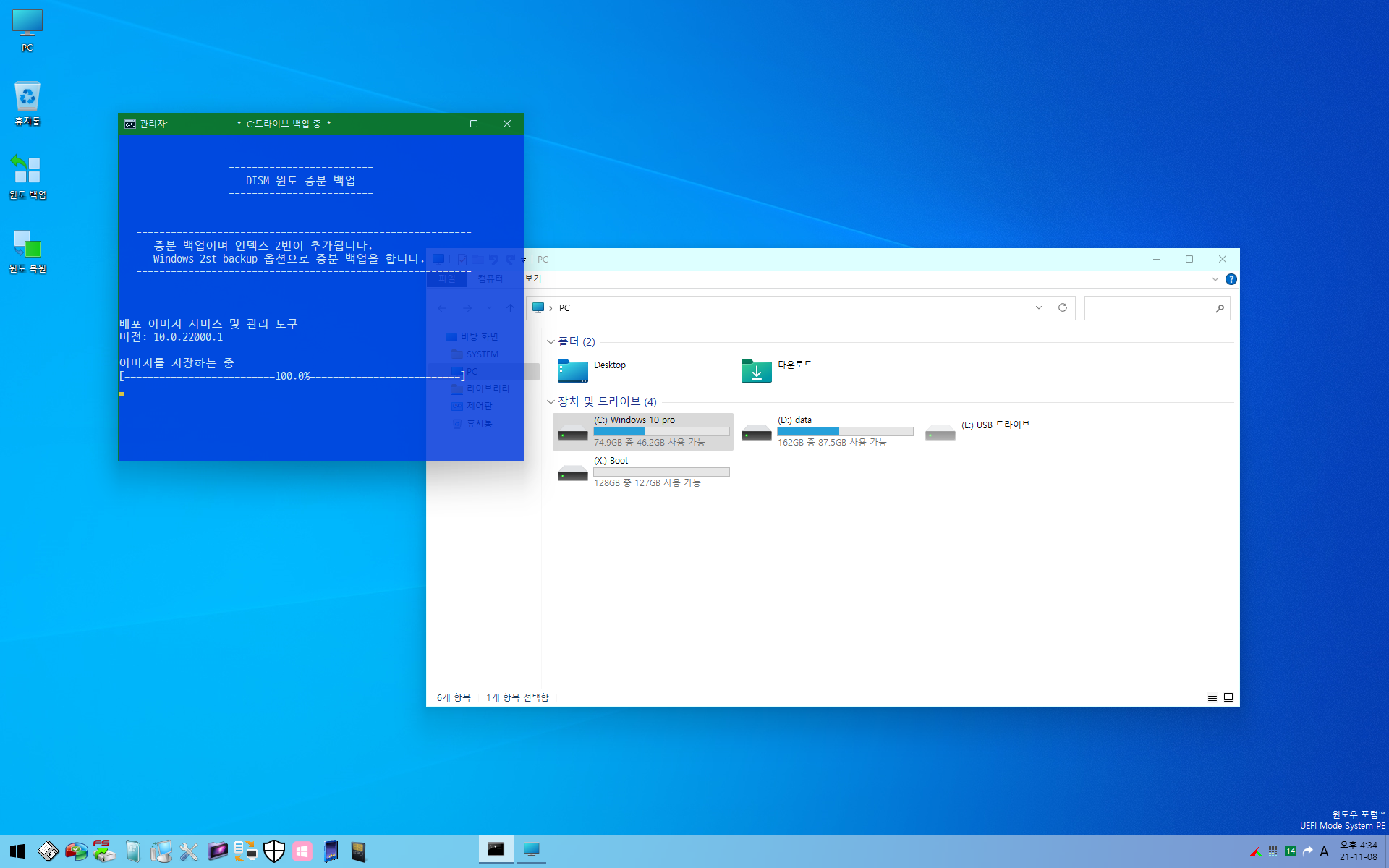Click the search magnifier in Explorer
This screenshot has width=1389, height=868.
pyautogui.click(x=1220, y=308)
